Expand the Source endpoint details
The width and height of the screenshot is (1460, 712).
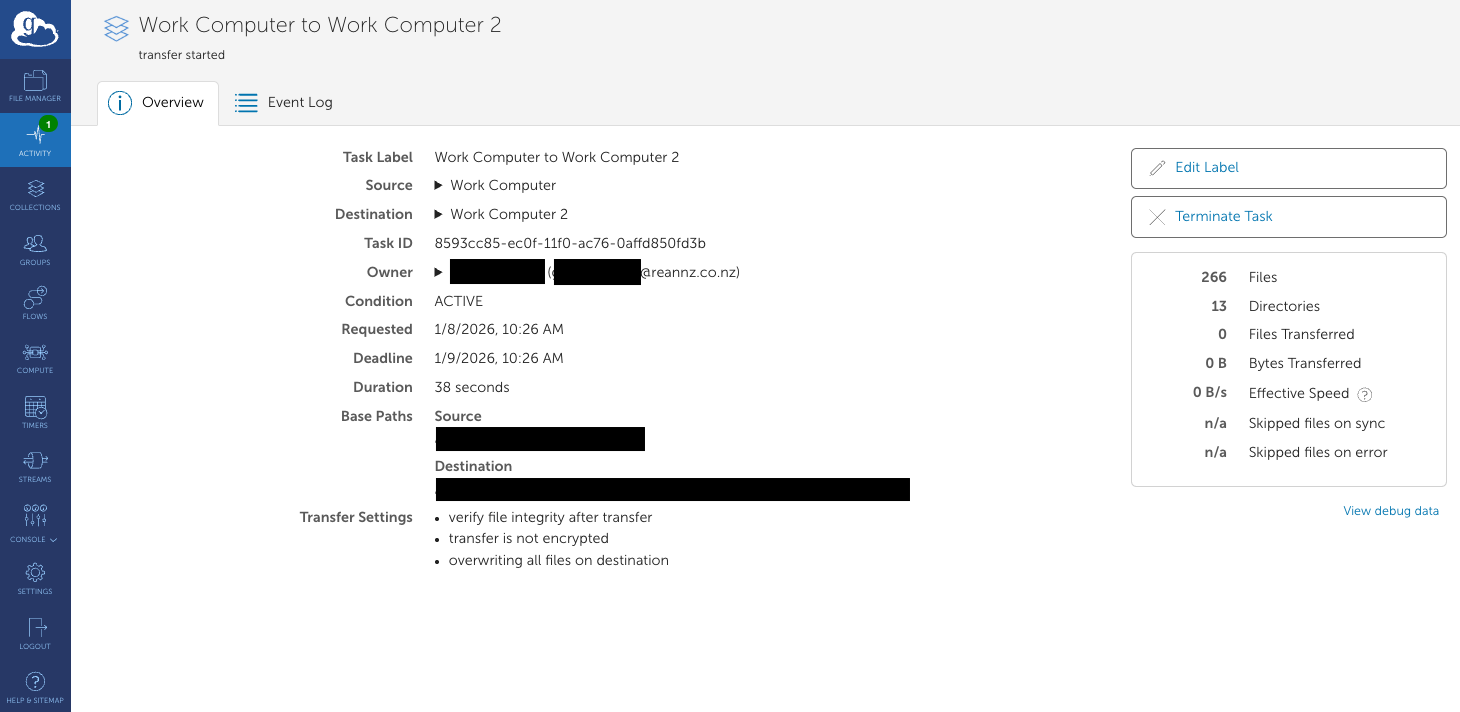tap(439, 185)
